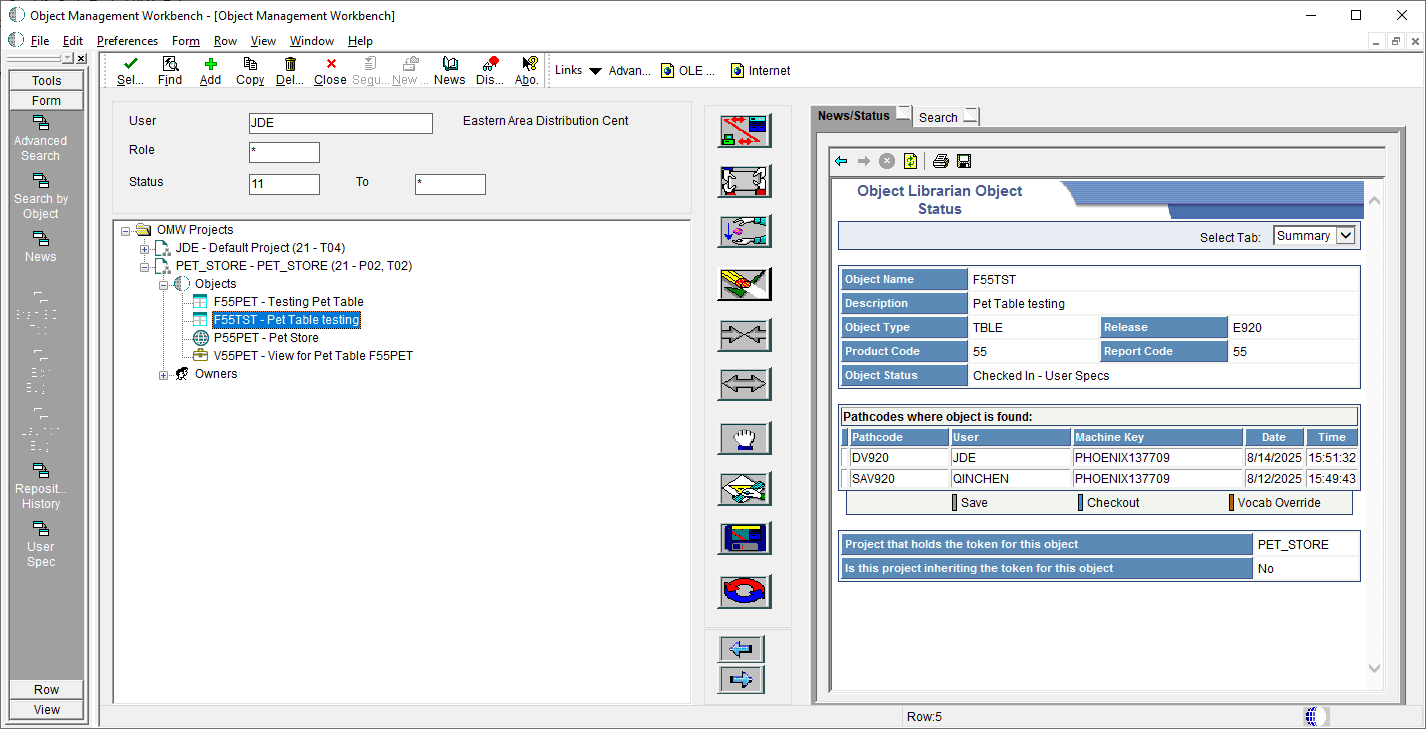
Task: Open the Row menu
Action: [x=225, y=41]
